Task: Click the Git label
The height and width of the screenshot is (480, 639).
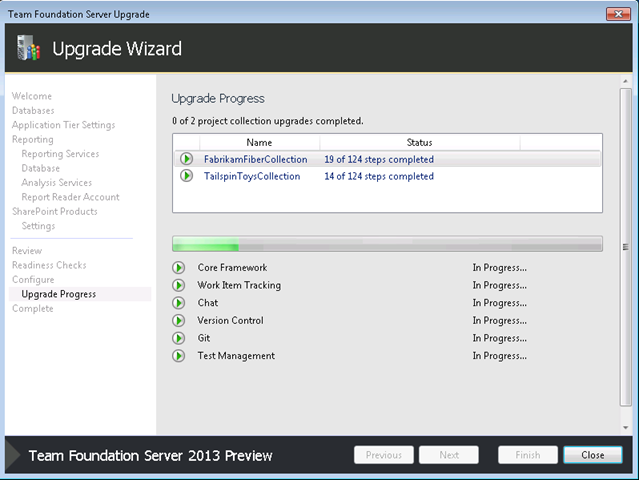Action: pyautogui.click(x=204, y=338)
